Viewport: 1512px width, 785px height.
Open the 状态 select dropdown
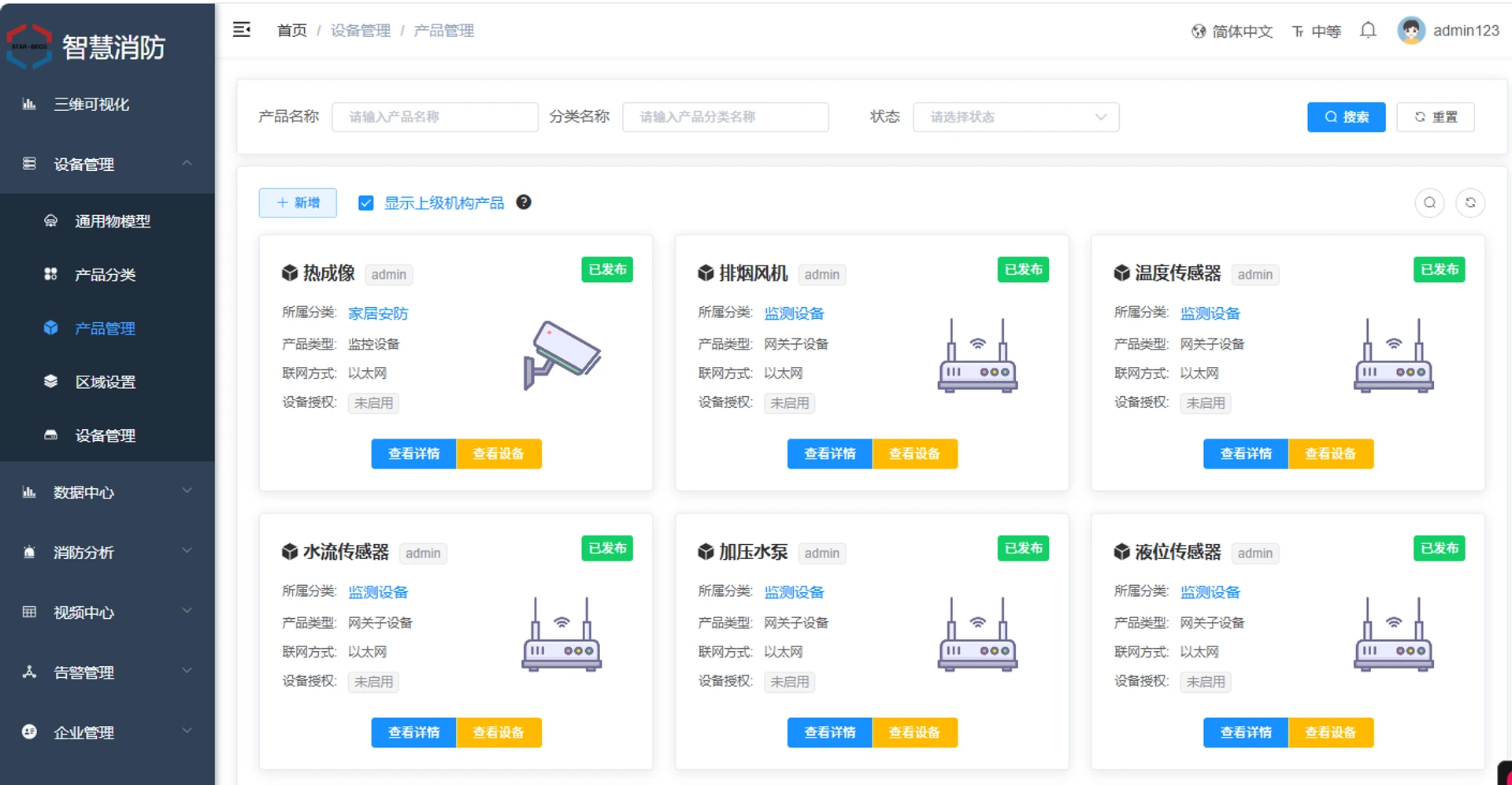(1016, 117)
